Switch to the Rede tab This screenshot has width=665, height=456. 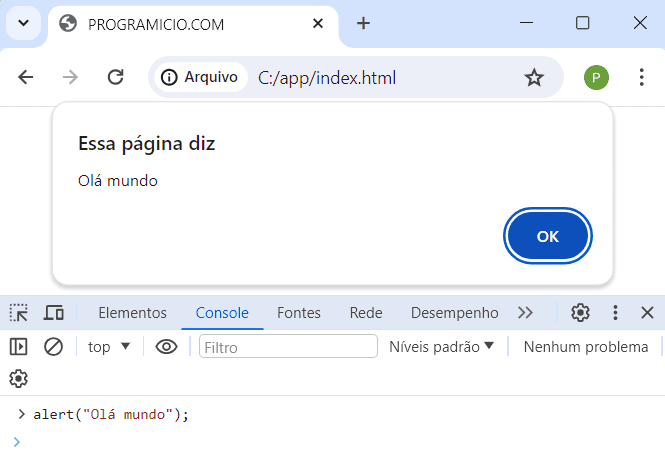point(366,313)
